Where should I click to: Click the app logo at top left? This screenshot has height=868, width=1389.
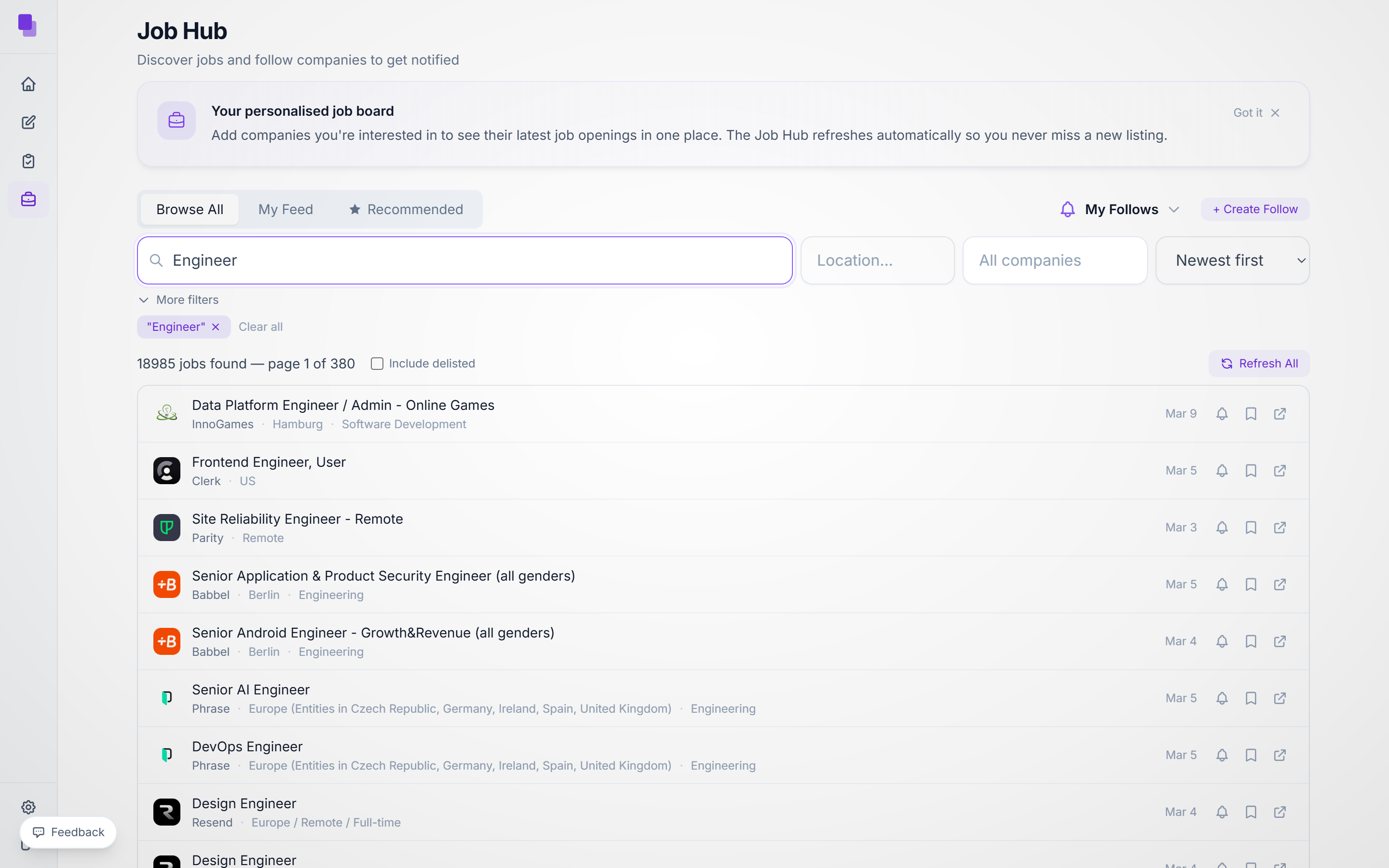[27, 26]
